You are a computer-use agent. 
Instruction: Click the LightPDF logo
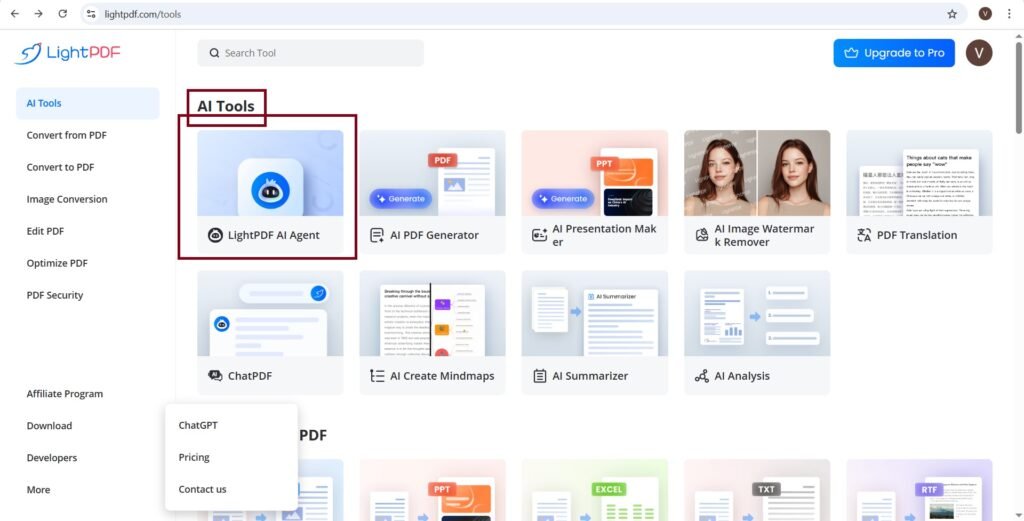pyautogui.click(x=68, y=53)
